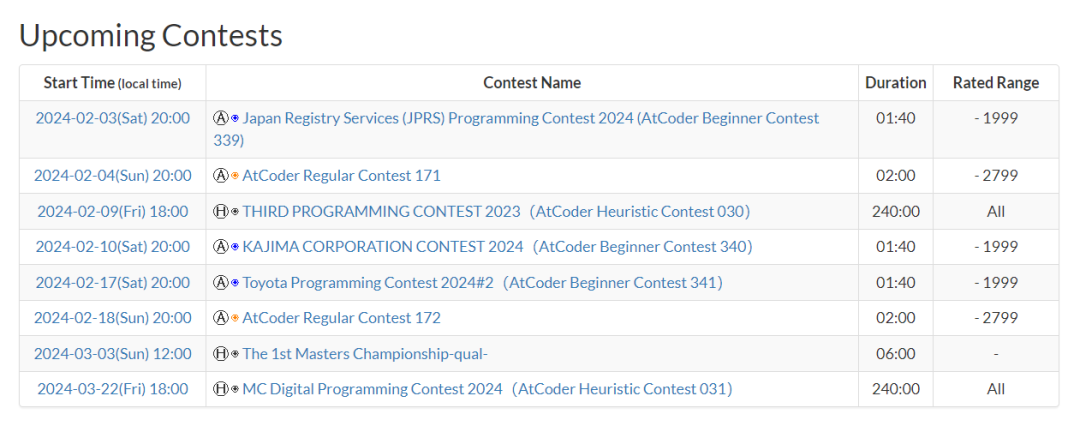The width and height of the screenshot is (1080, 432).
Task: Click the circled H icon beside Masters Championship-qual-
Action: pos(220,353)
